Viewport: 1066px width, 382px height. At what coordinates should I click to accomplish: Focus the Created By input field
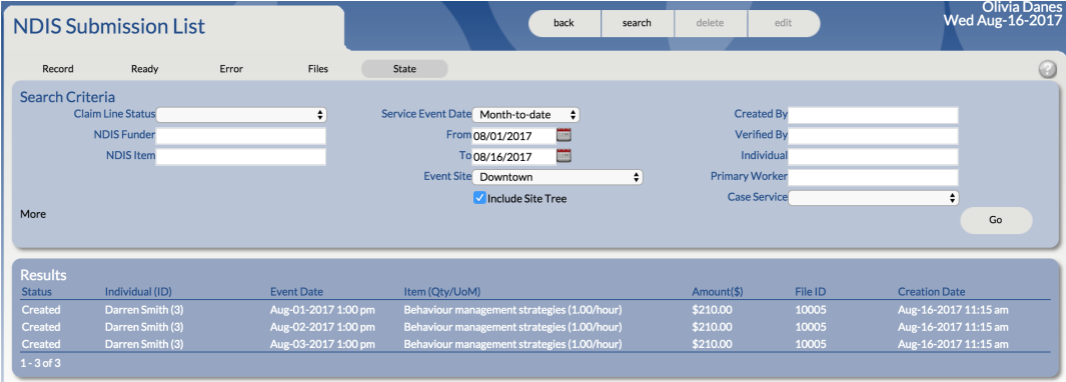[874, 115]
